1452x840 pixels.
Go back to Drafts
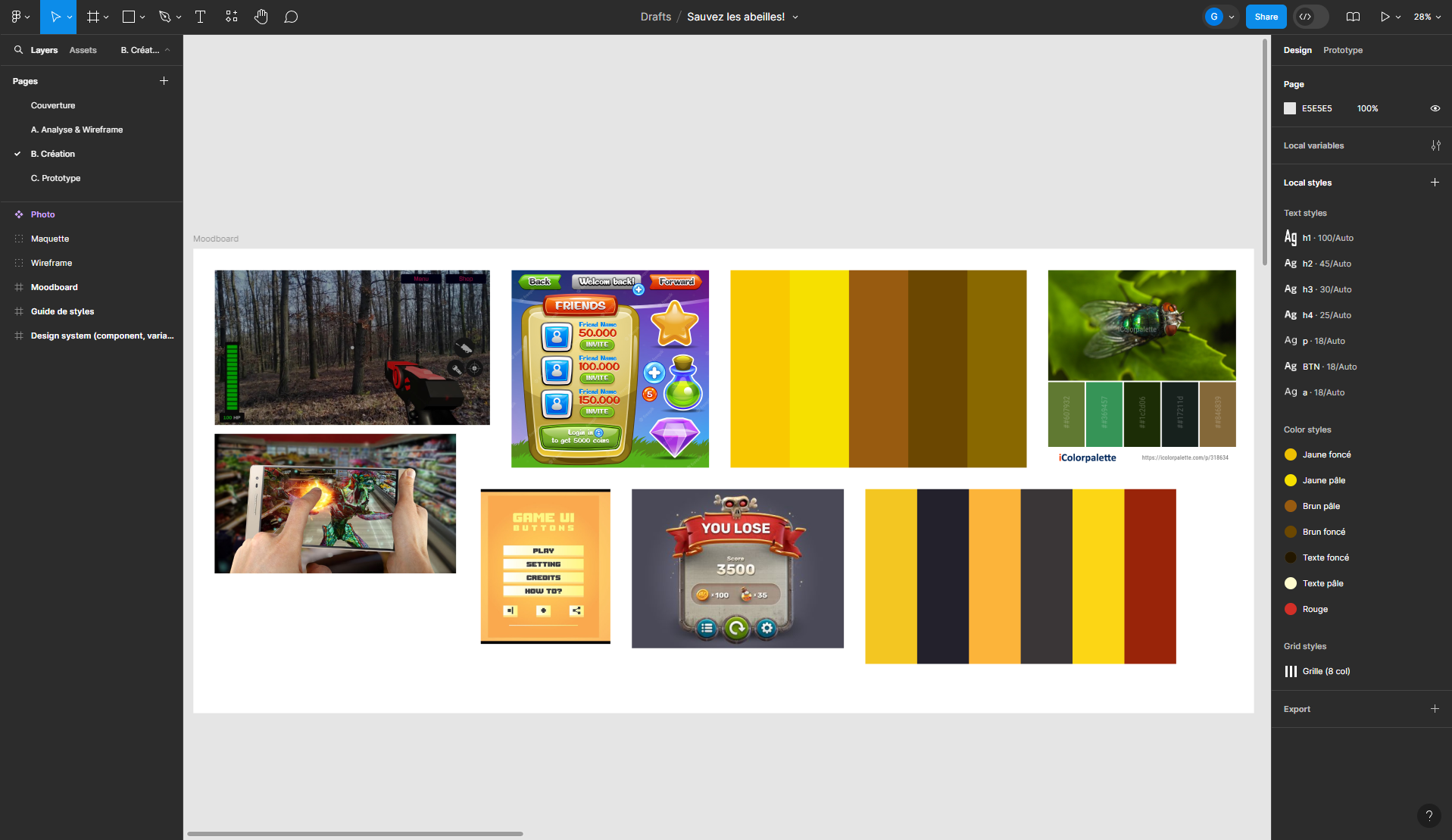tap(655, 16)
